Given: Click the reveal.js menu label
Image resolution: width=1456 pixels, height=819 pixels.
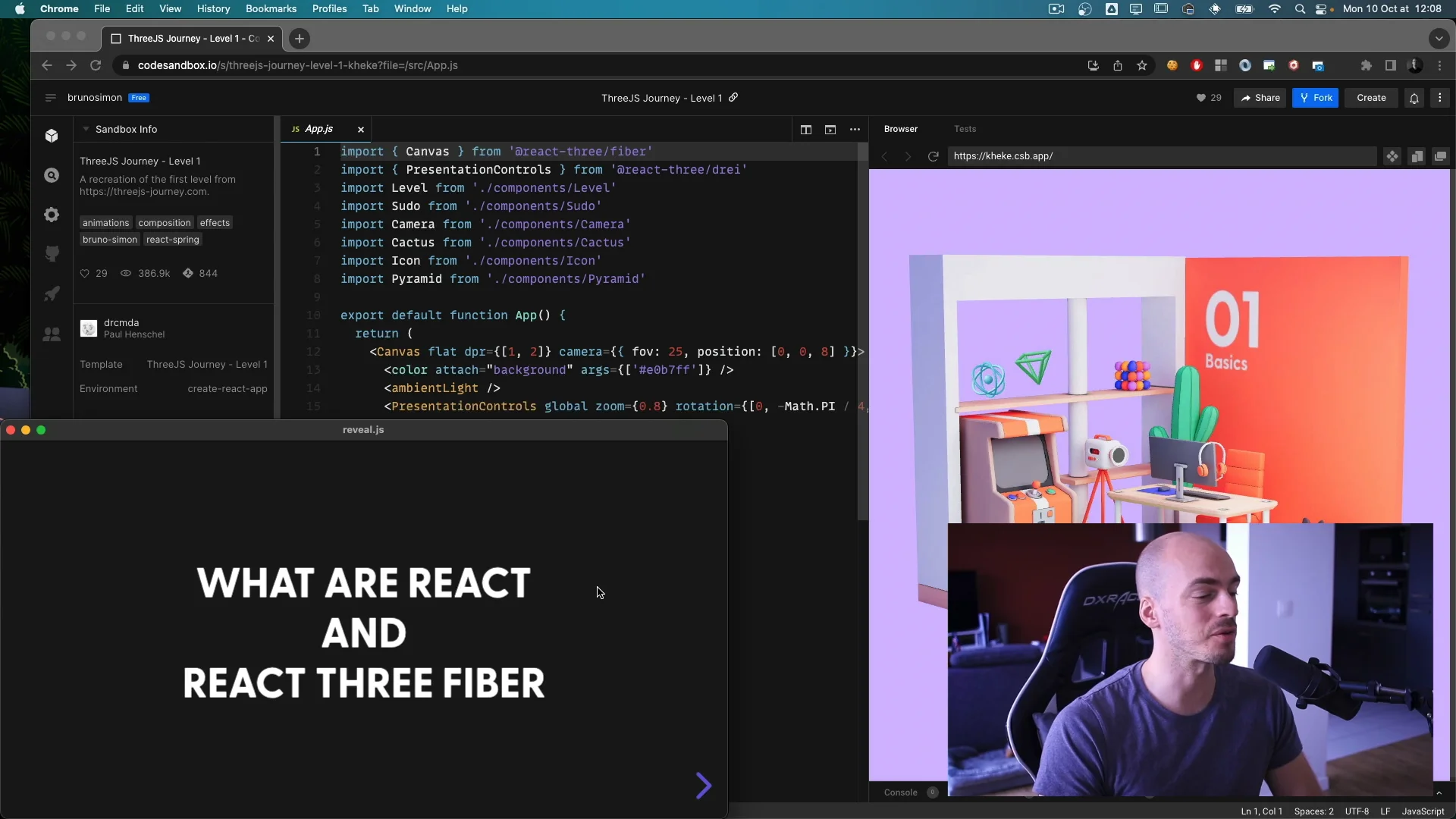Looking at the screenshot, I should tap(363, 429).
